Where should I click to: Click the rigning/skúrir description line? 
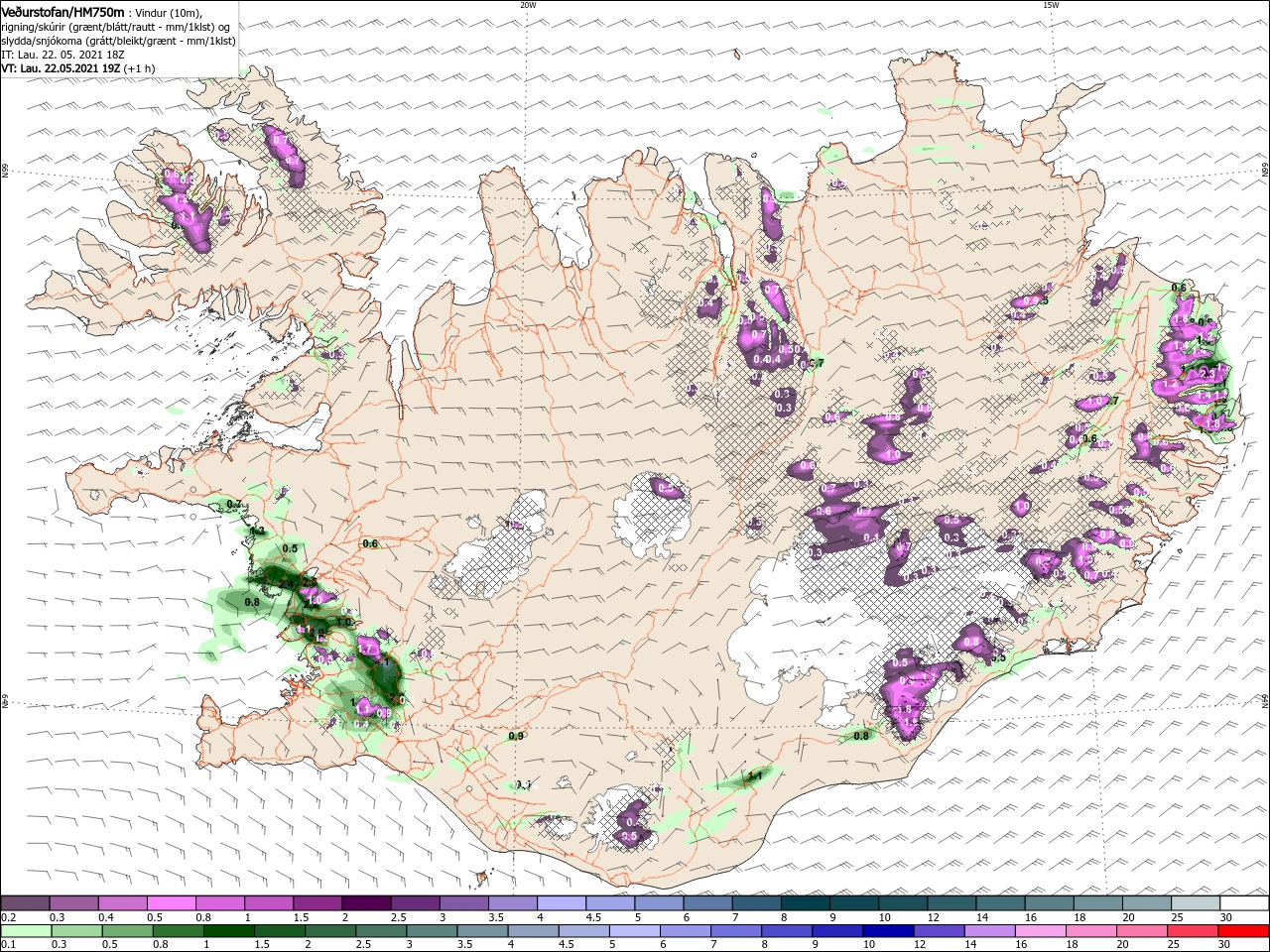tap(115, 27)
